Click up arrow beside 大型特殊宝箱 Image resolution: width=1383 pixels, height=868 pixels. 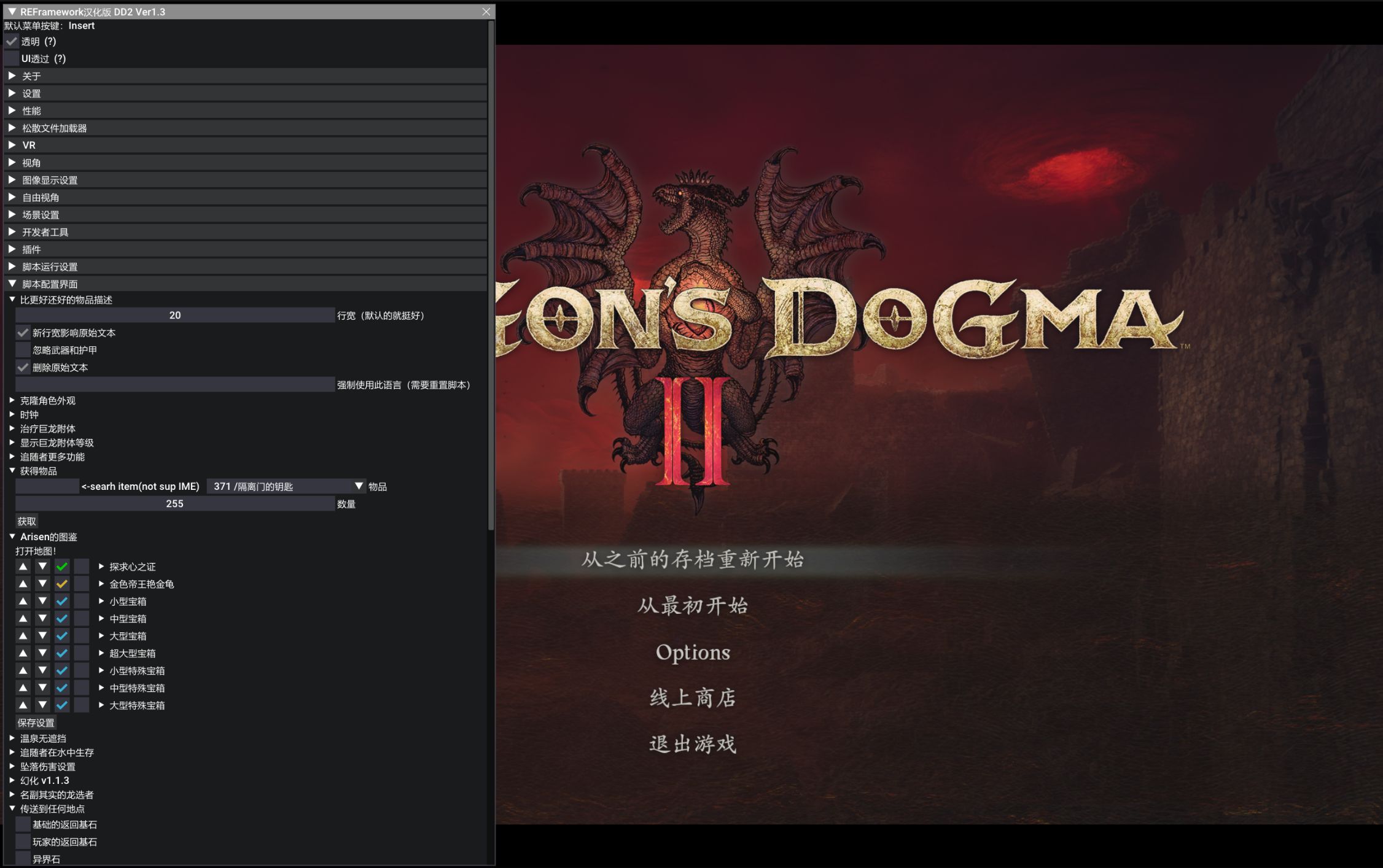23,705
